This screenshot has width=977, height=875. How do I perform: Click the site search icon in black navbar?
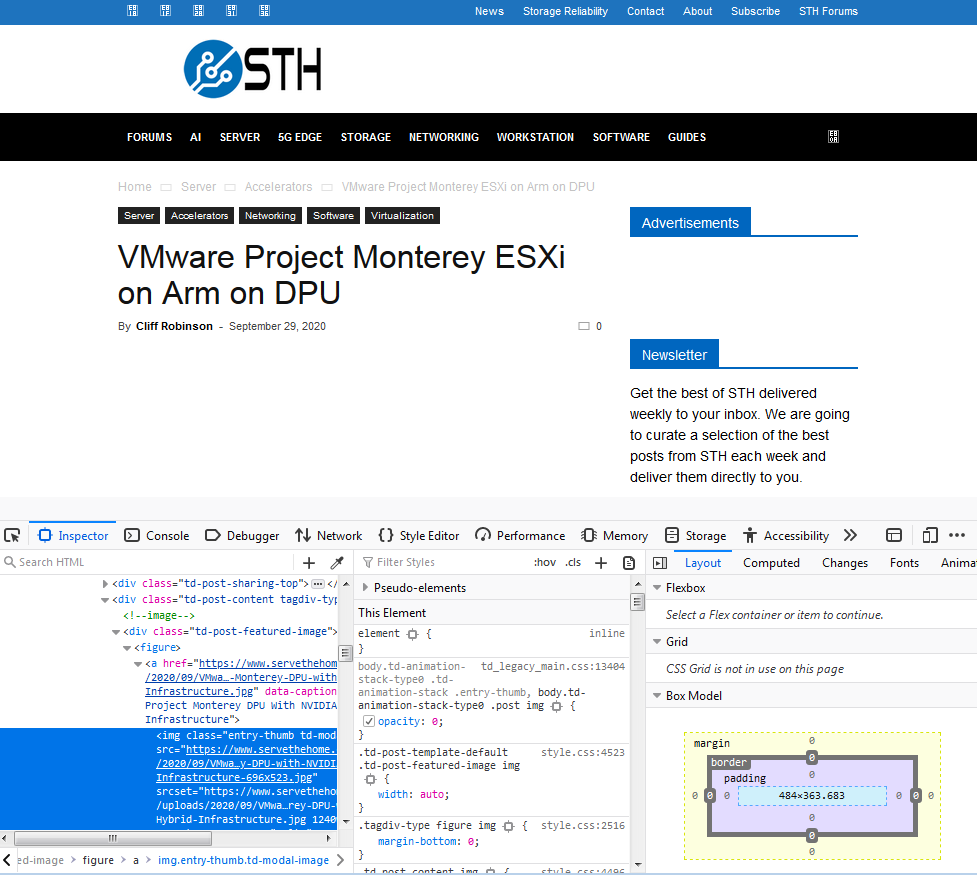(x=833, y=137)
